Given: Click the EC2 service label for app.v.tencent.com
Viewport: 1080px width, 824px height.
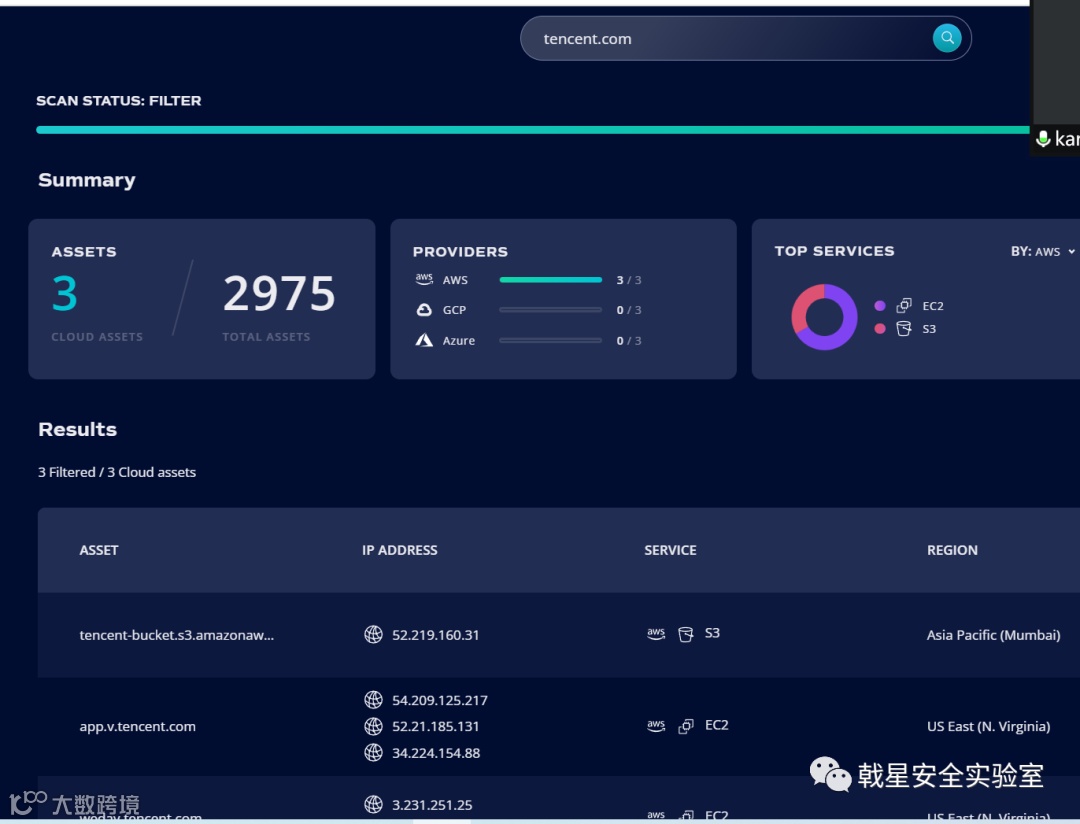Looking at the screenshot, I should pos(716,725).
